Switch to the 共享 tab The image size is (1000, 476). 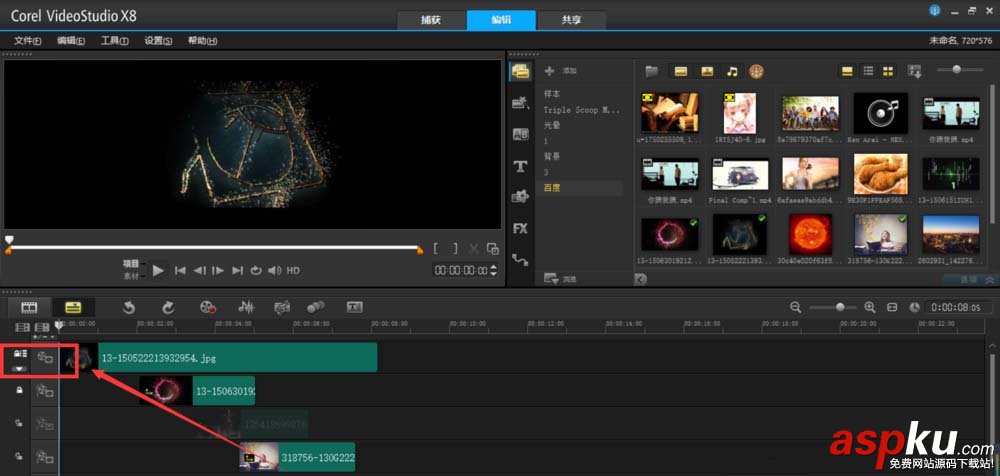[571, 20]
